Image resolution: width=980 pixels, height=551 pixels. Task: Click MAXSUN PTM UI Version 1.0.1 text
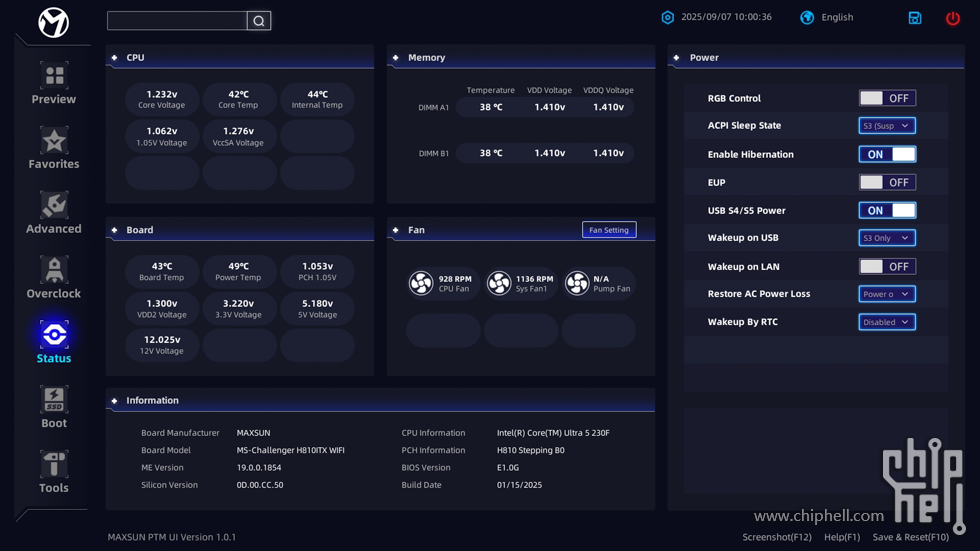pos(172,537)
